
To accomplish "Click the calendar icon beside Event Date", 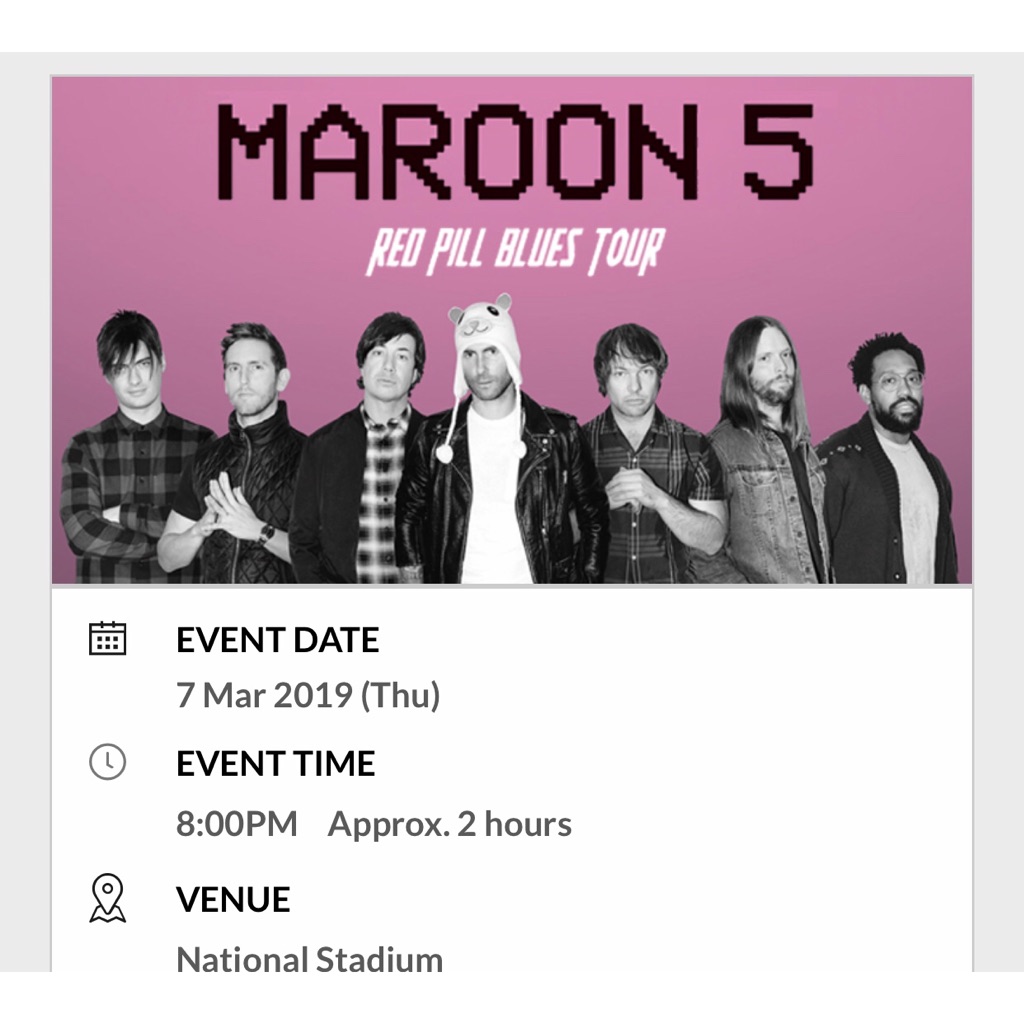I will (107, 638).
